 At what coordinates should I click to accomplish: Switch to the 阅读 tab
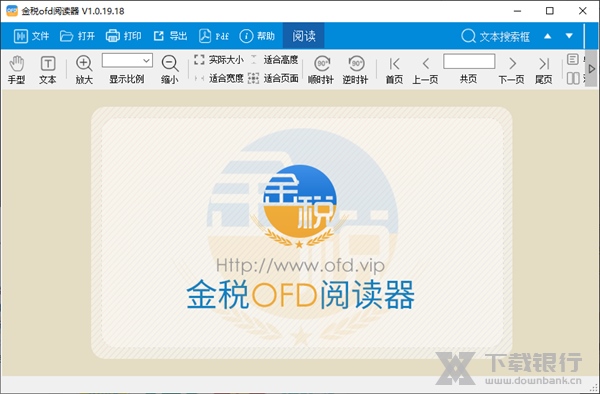pyautogui.click(x=303, y=36)
